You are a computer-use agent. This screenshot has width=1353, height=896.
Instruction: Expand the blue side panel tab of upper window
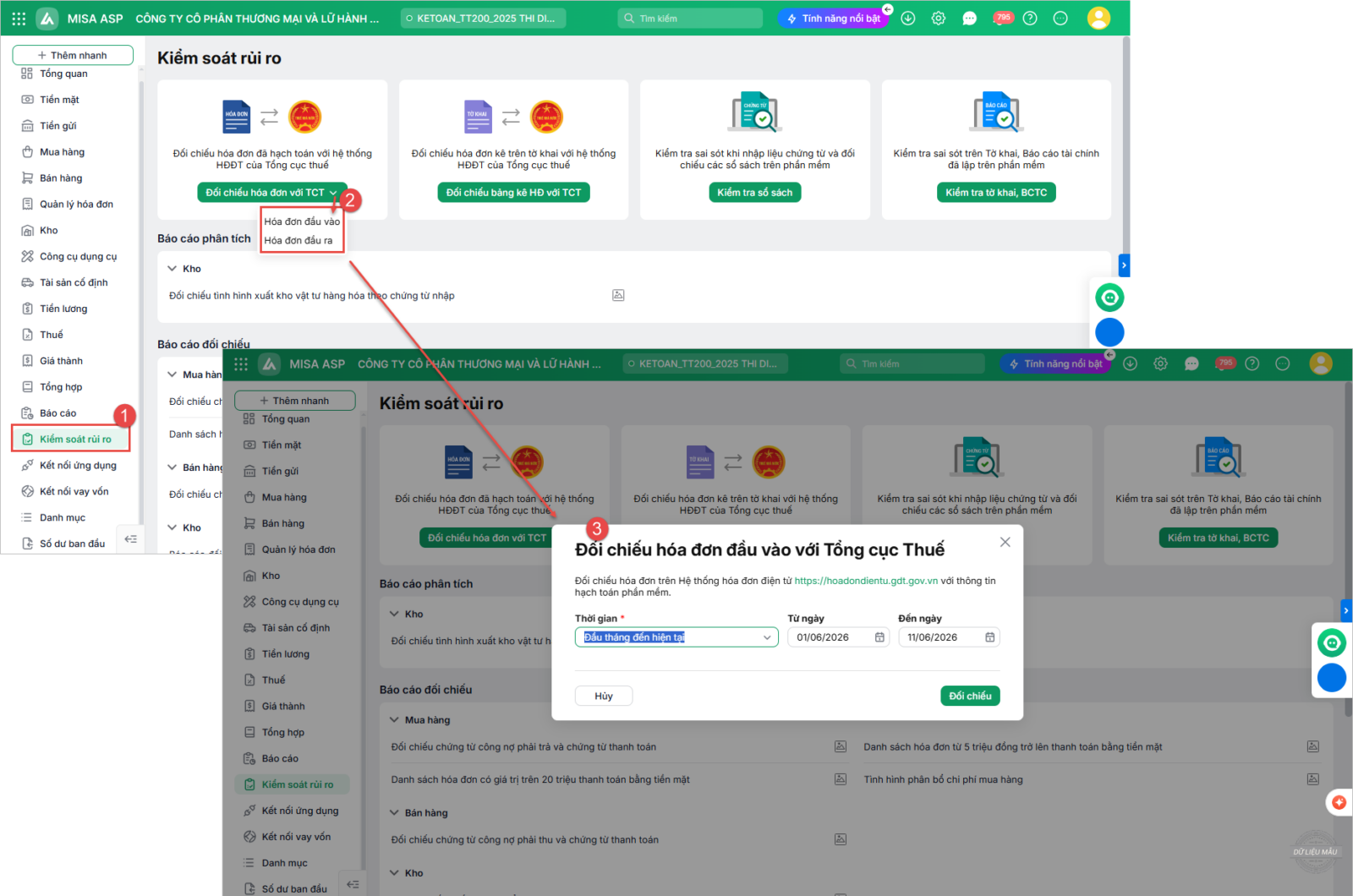[1124, 265]
